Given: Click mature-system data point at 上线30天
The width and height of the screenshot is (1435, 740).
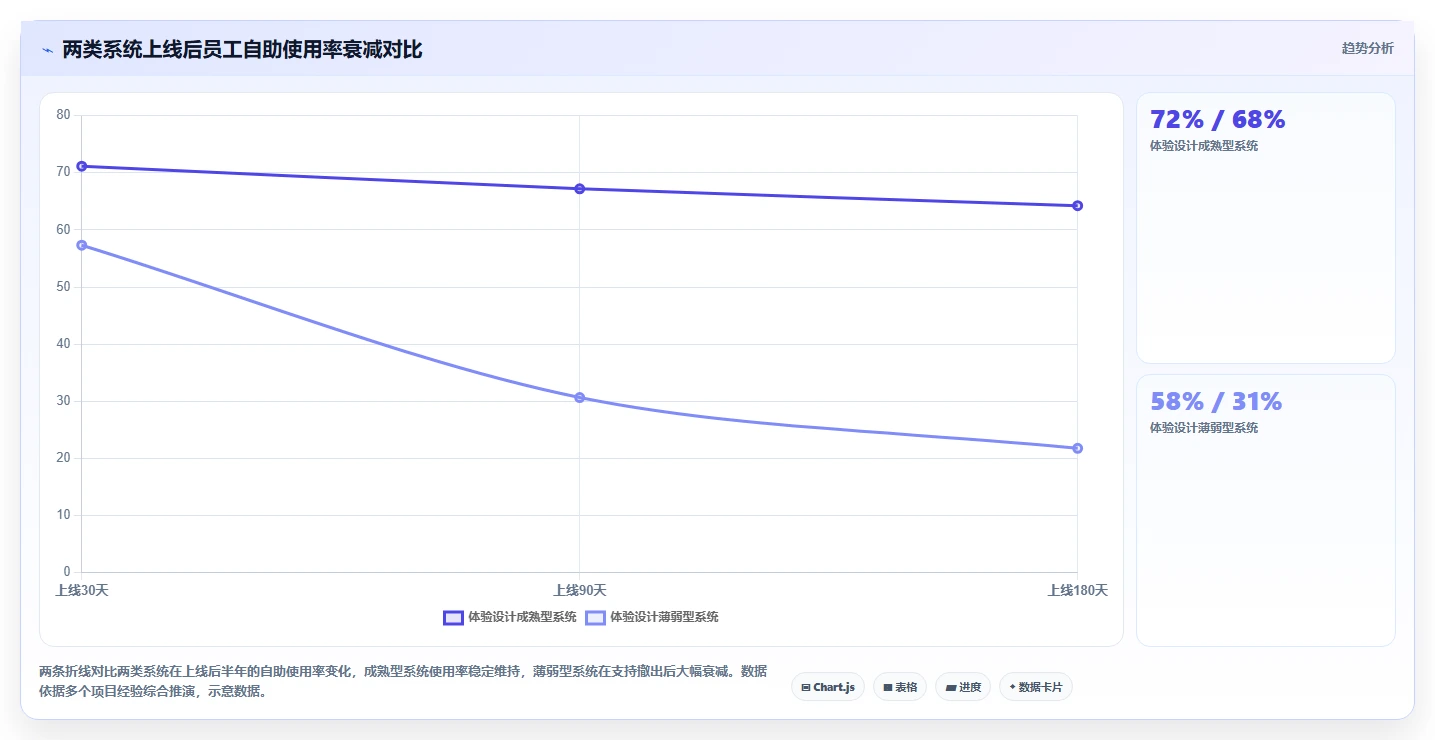Looking at the screenshot, I should click(x=82, y=166).
